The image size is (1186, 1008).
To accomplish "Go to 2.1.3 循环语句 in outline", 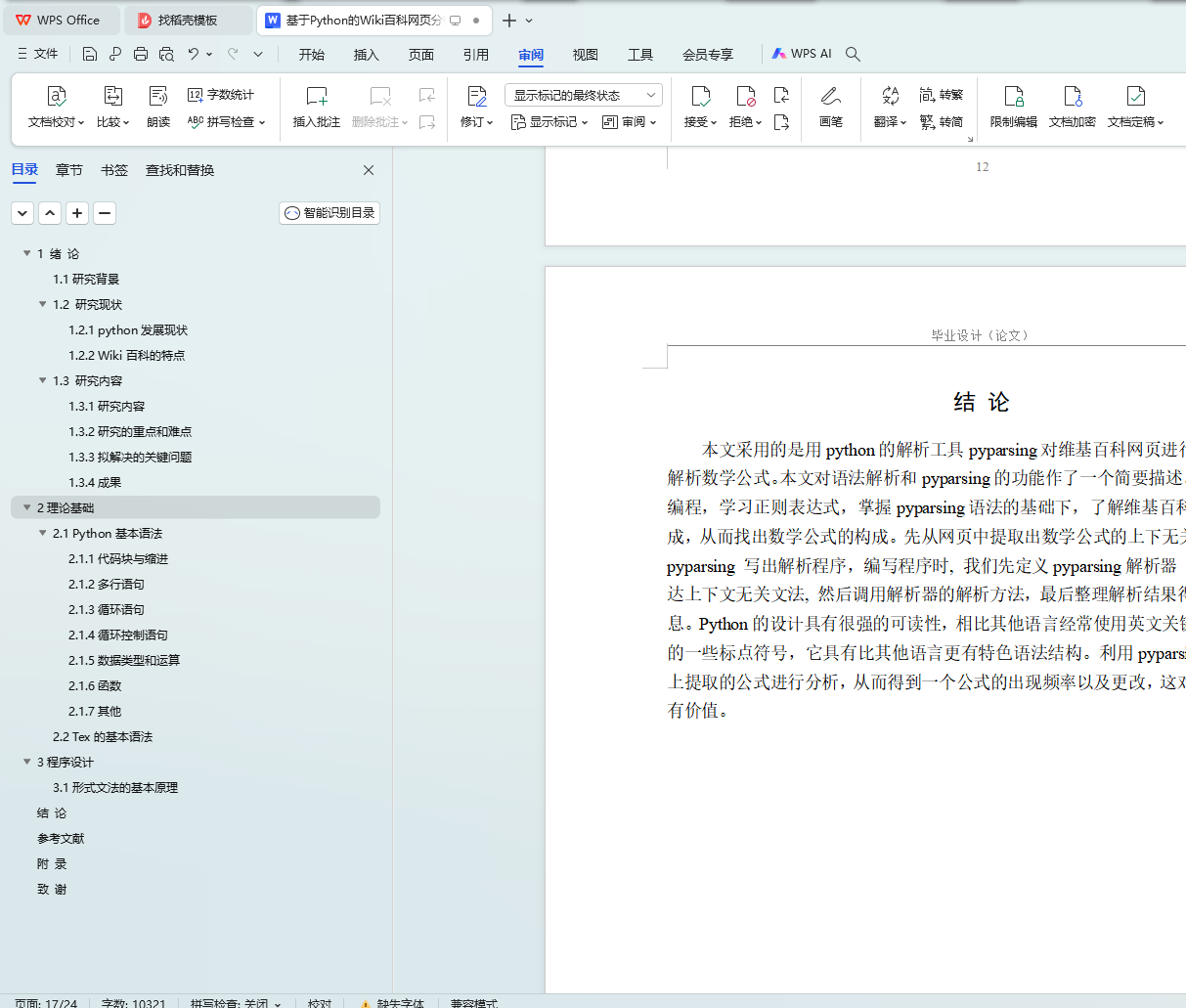I will (107, 609).
